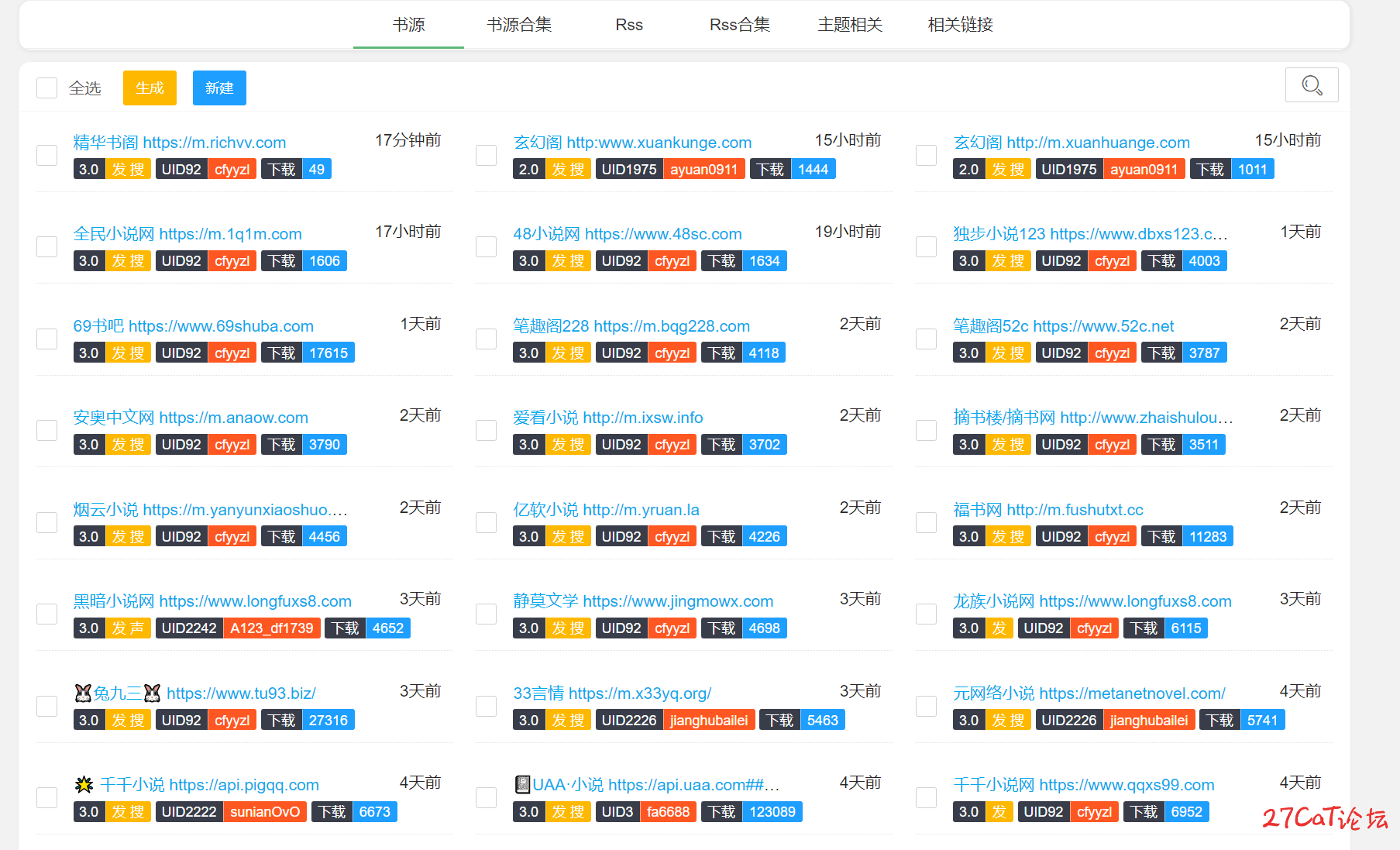The height and width of the screenshot is (850, 1400).
Task: Select the Rss tab
Action: point(629,25)
